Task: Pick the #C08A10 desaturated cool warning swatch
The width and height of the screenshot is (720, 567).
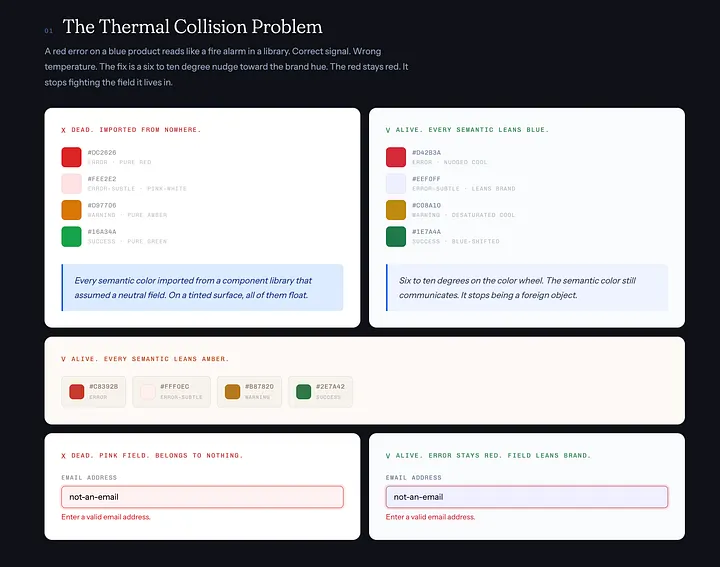Action: [396, 210]
